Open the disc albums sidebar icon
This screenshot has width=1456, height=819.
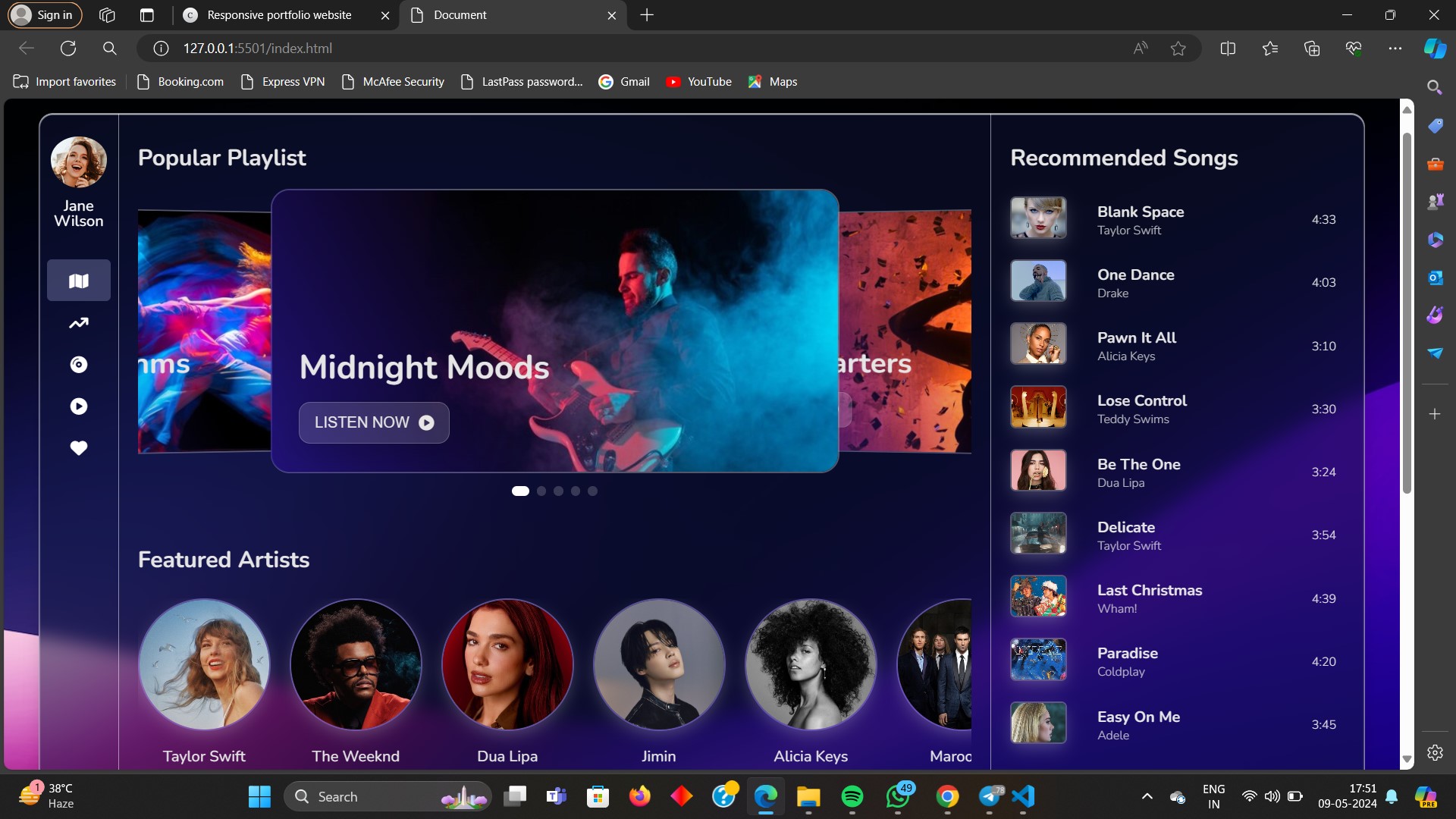coord(79,365)
